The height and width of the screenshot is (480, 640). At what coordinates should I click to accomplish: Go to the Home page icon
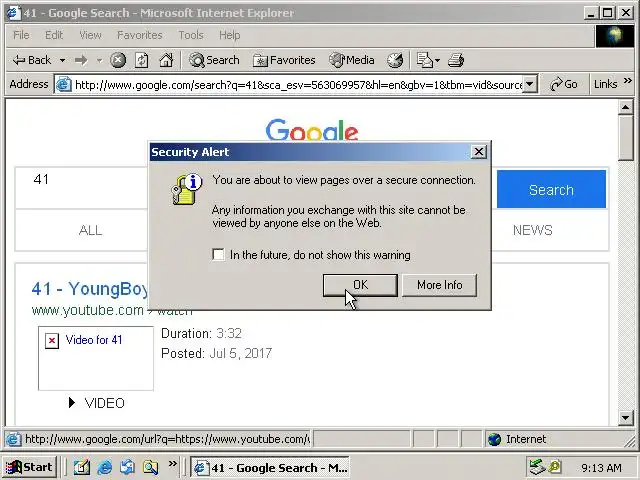(x=166, y=60)
